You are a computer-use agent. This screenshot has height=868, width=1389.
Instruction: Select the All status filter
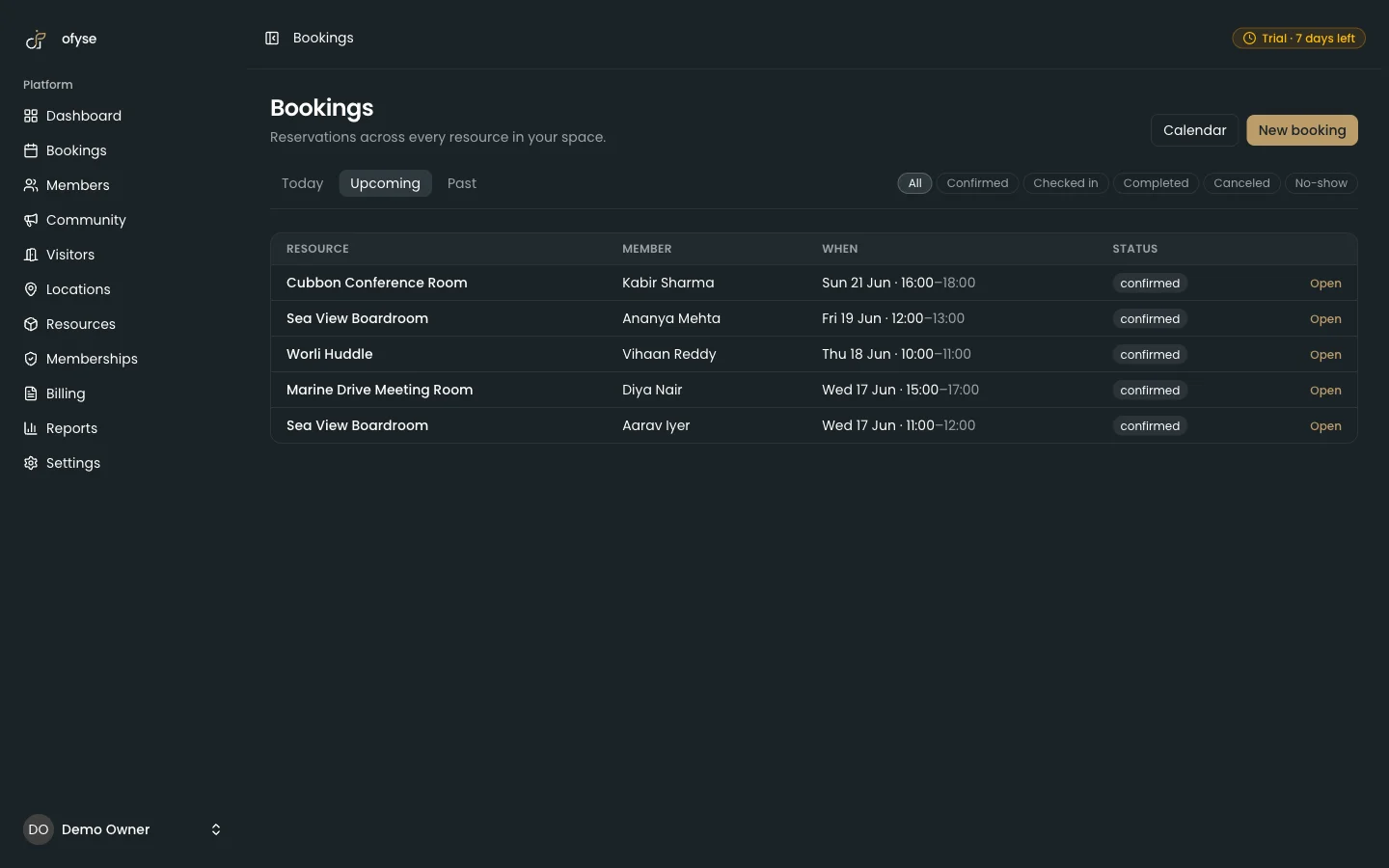click(x=914, y=183)
